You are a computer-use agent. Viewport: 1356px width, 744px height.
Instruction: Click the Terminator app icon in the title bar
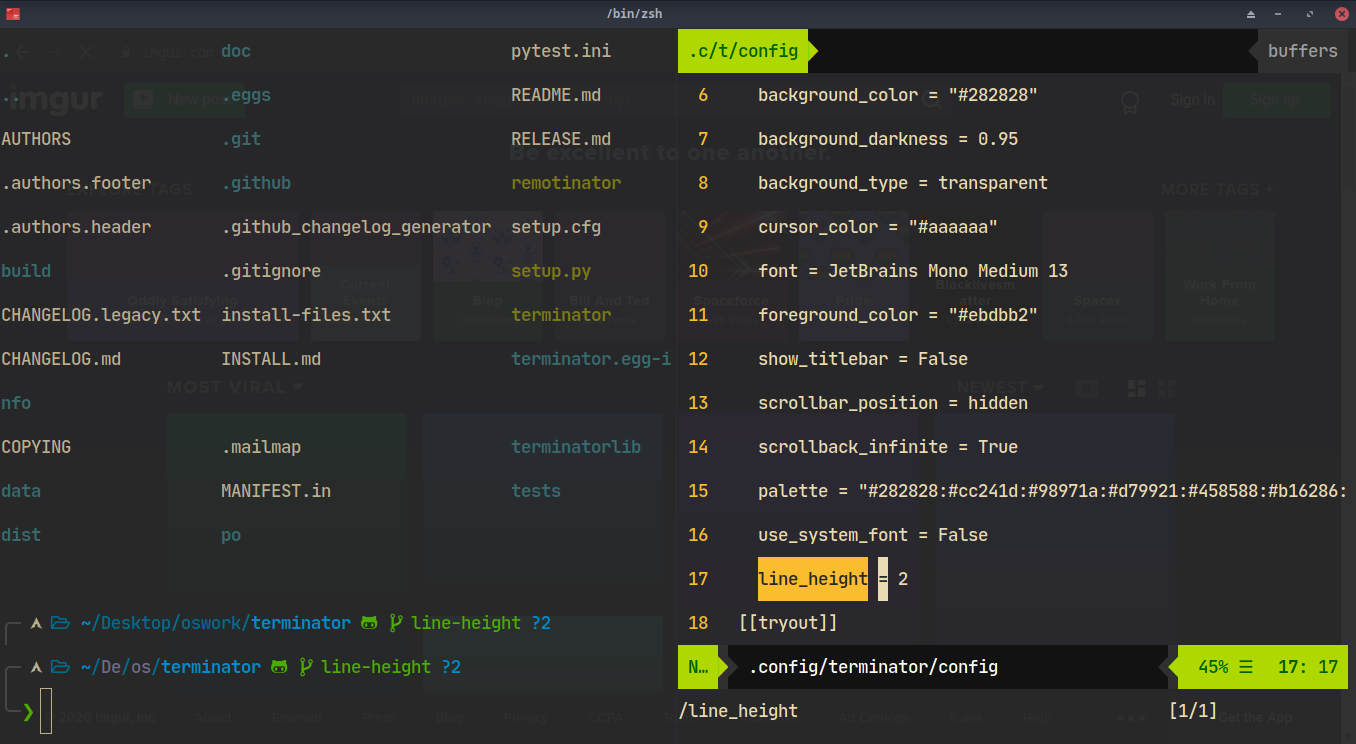point(12,14)
